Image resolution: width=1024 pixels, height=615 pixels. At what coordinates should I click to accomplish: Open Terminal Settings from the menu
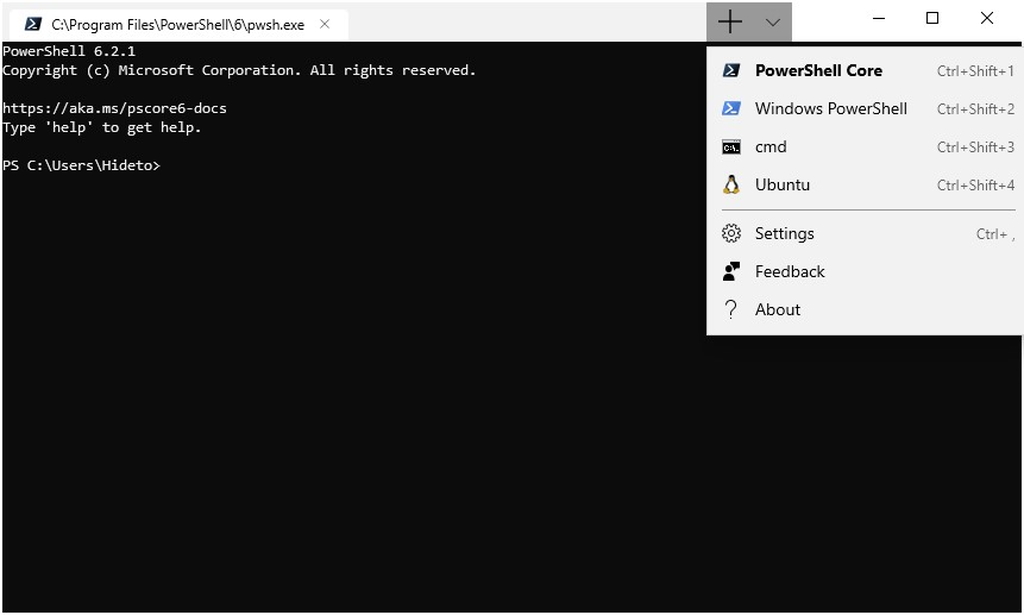coord(784,233)
